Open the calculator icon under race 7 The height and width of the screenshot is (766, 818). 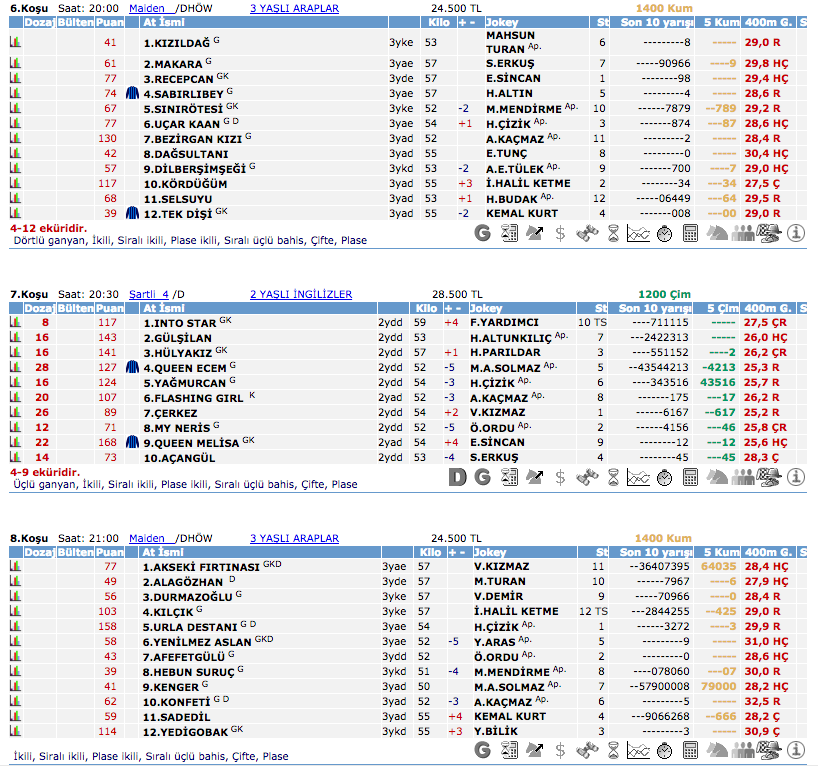tap(691, 478)
